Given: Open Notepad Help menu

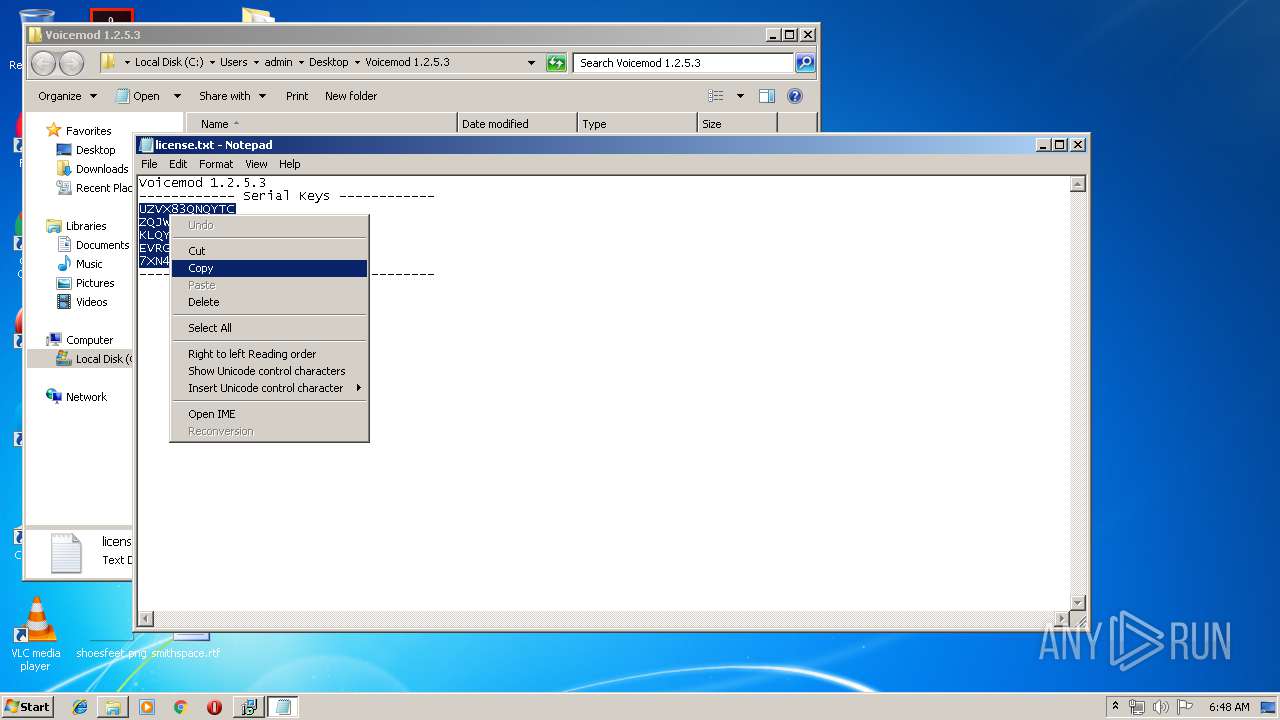Looking at the screenshot, I should click(289, 164).
